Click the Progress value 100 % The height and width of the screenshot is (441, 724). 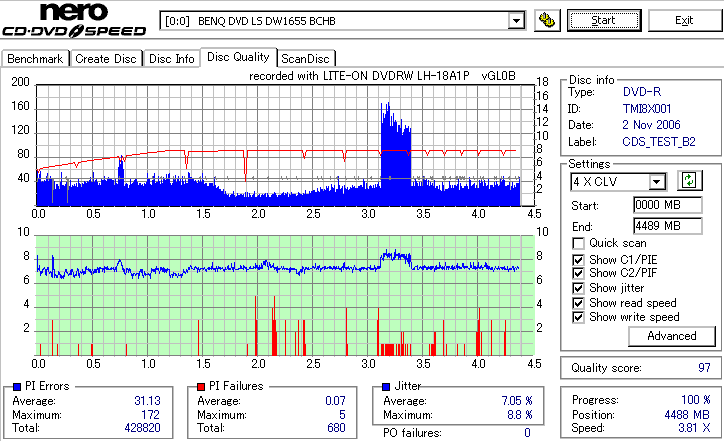coord(696,400)
